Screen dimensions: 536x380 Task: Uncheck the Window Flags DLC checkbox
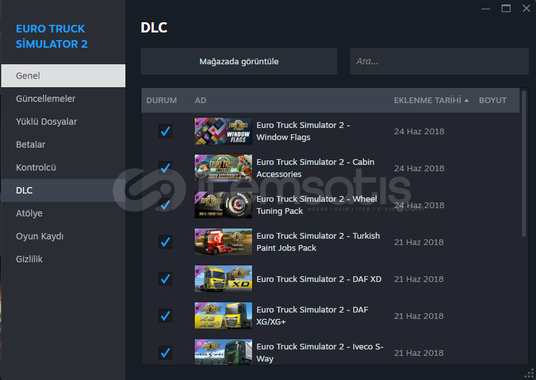165,131
